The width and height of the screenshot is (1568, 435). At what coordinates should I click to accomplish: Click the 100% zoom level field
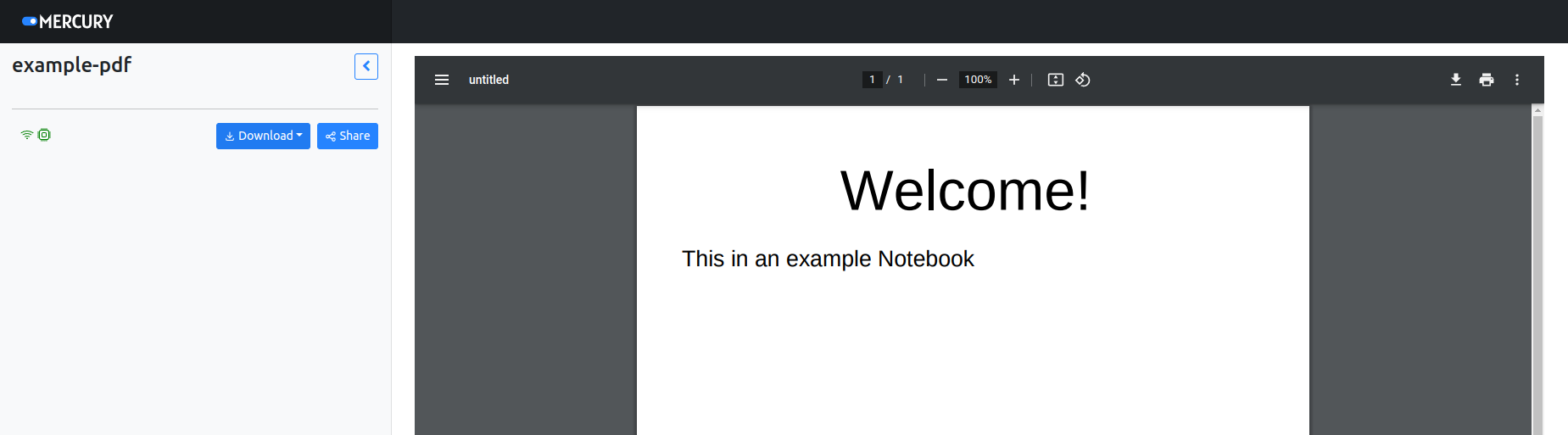tap(978, 80)
